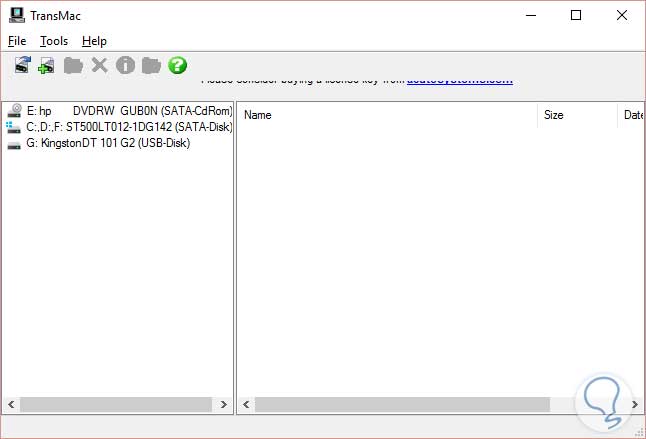Image resolution: width=646 pixels, height=439 pixels.
Task: Click the Delete X toolbar icon
Action: point(99,65)
